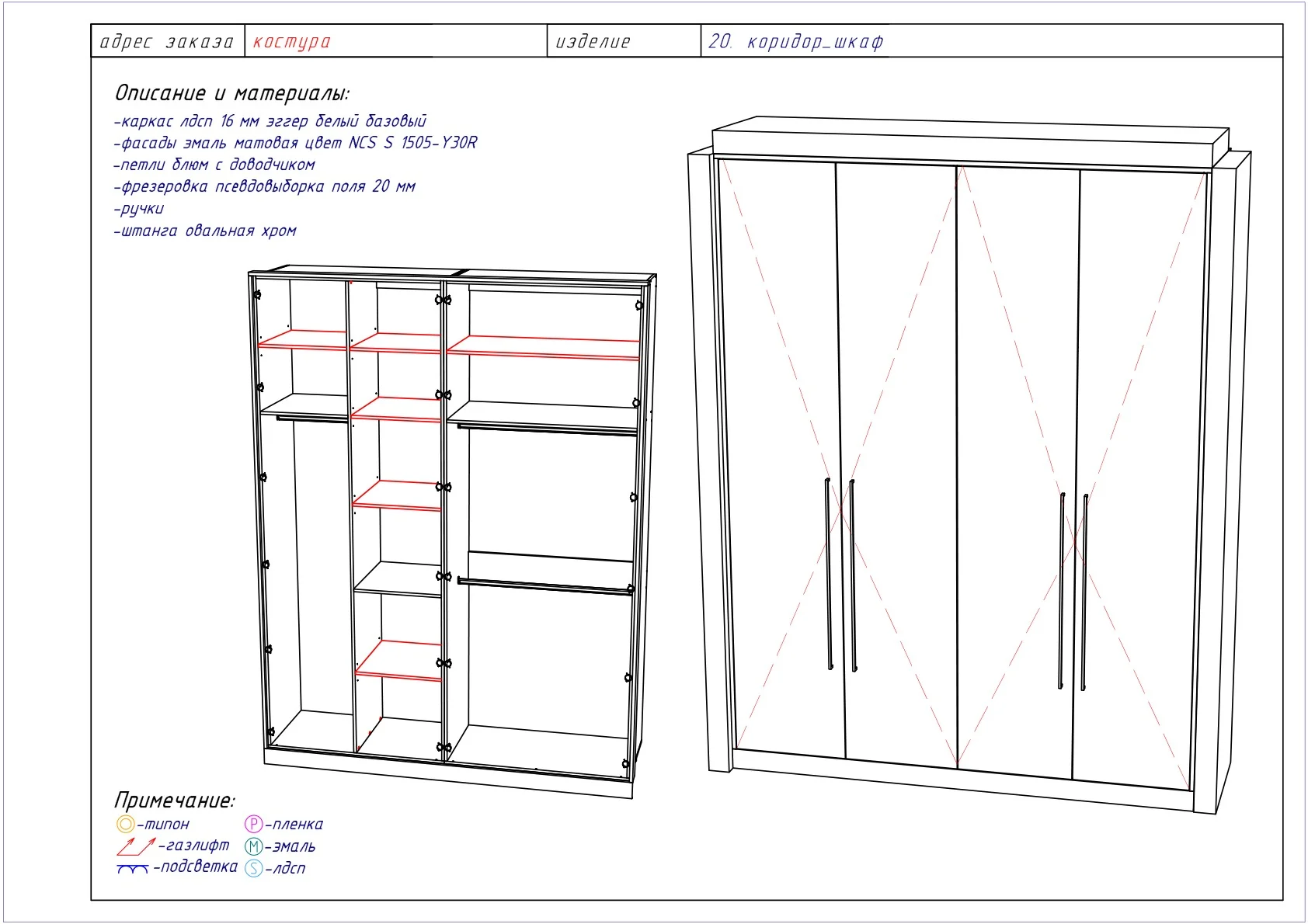Click the '-газлифт' legend label
Image resolution: width=1308 pixels, height=924 pixels.
(194, 845)
